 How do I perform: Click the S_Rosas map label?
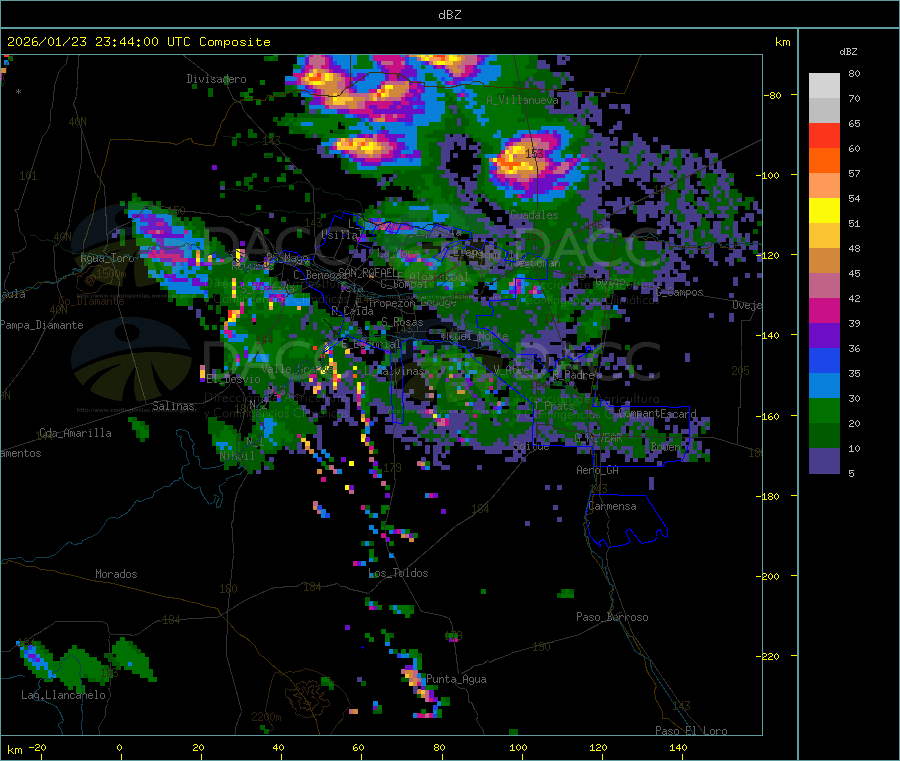click(402, 322)
